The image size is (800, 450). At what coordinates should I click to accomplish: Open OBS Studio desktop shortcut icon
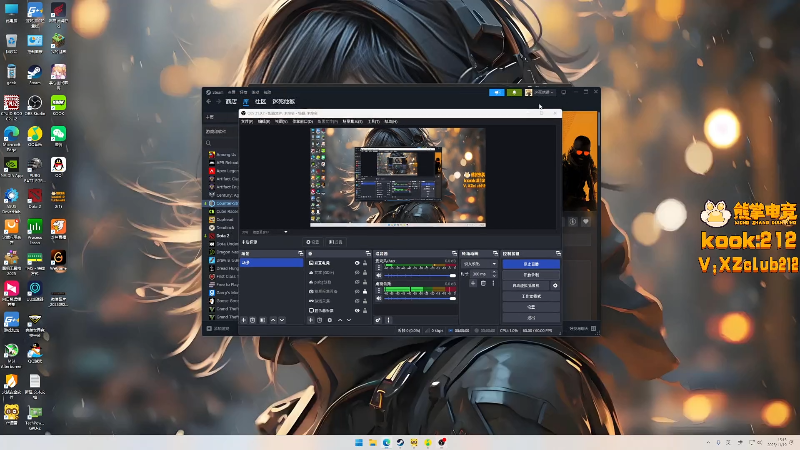(x=35, y=106)
